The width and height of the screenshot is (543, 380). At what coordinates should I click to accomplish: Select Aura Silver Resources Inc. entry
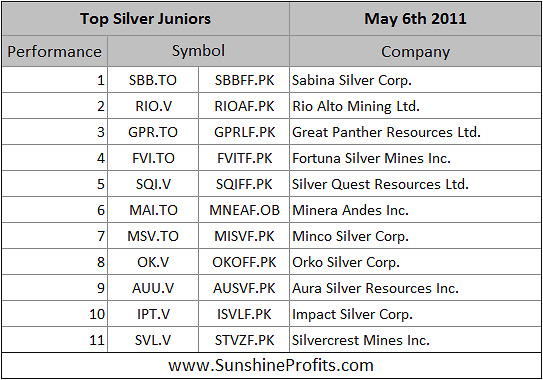point(375,288)
